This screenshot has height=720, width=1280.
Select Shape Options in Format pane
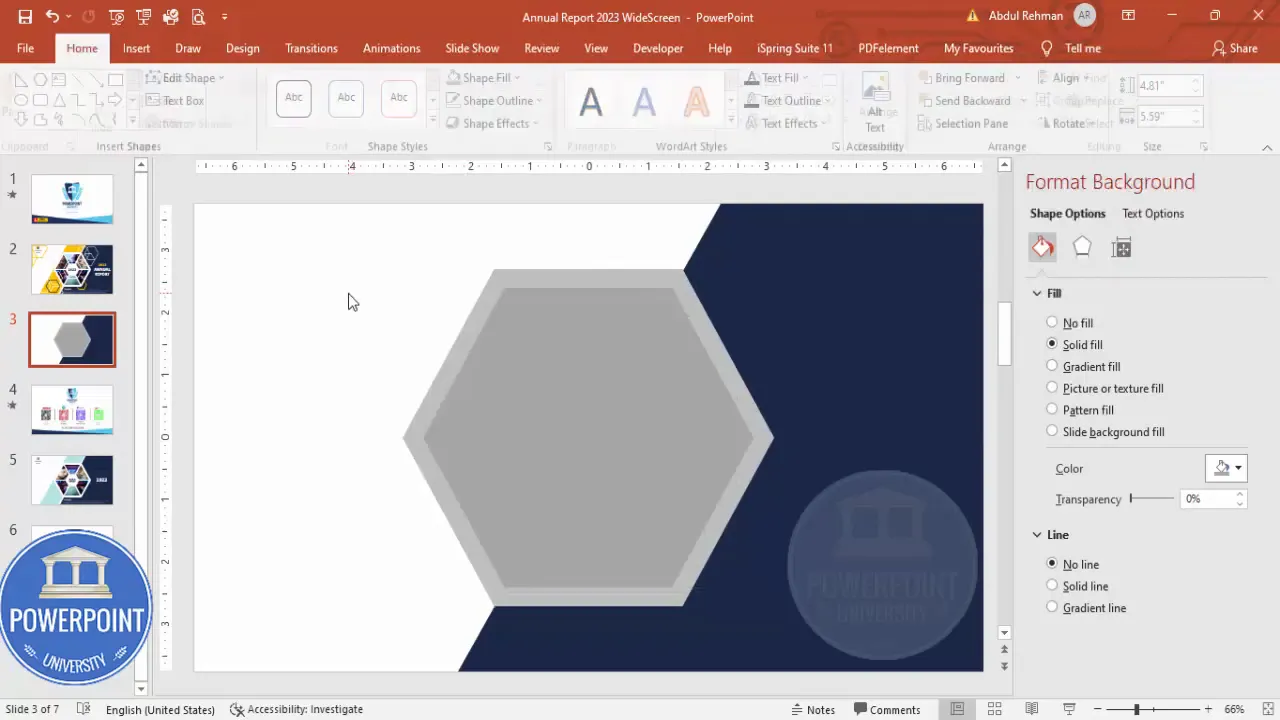click(x=1068, y=213)
